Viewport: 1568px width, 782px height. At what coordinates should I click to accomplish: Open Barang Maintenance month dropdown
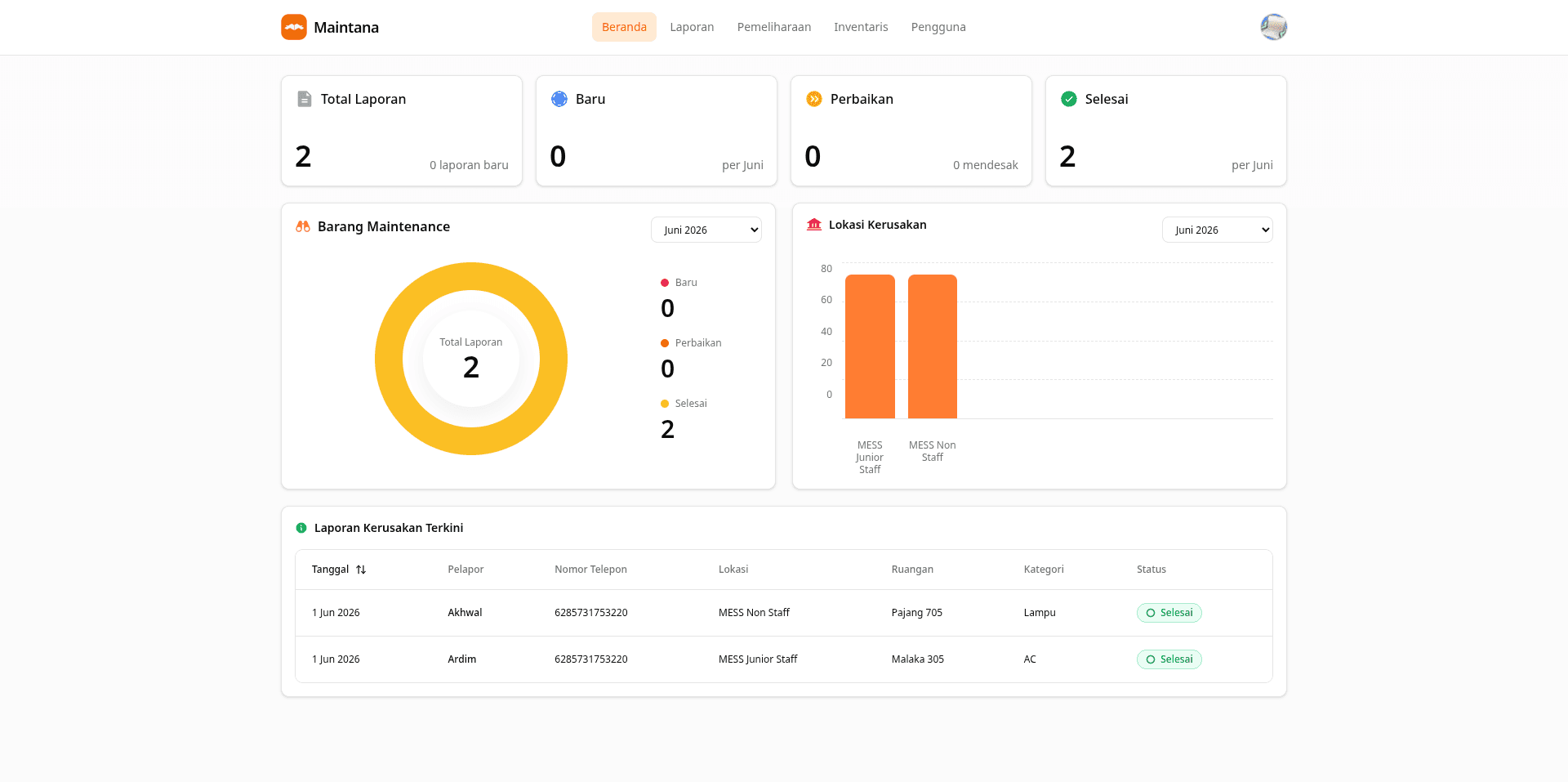(706, 230)
